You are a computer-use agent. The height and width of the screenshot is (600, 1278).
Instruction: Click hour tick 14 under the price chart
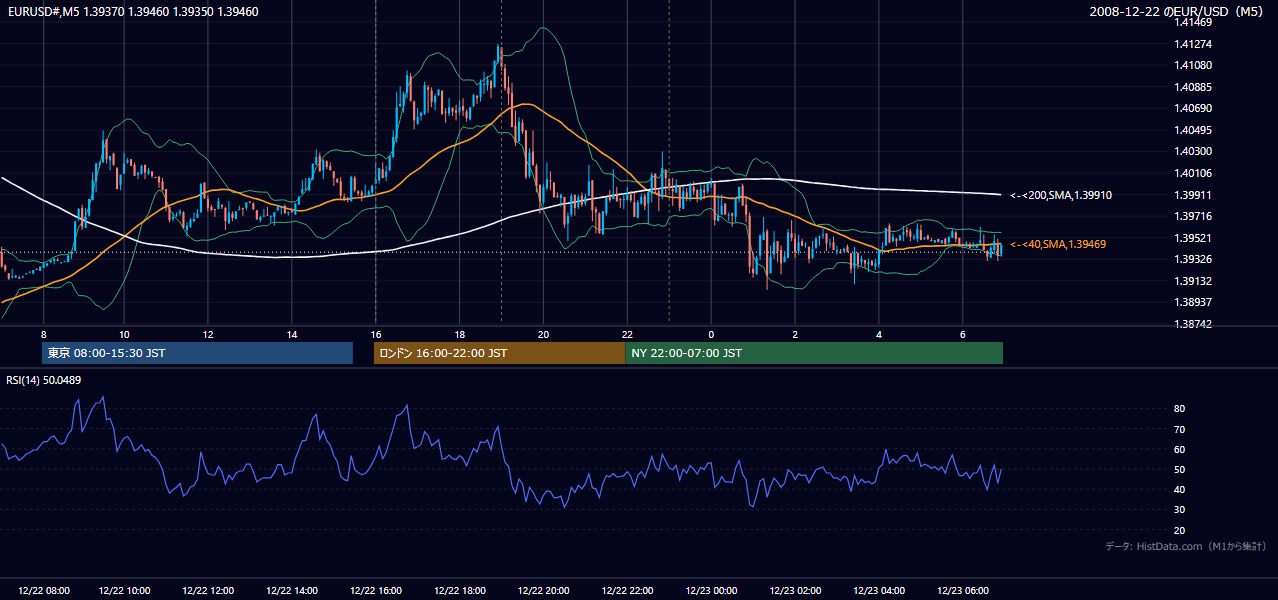tap(292, 334)
